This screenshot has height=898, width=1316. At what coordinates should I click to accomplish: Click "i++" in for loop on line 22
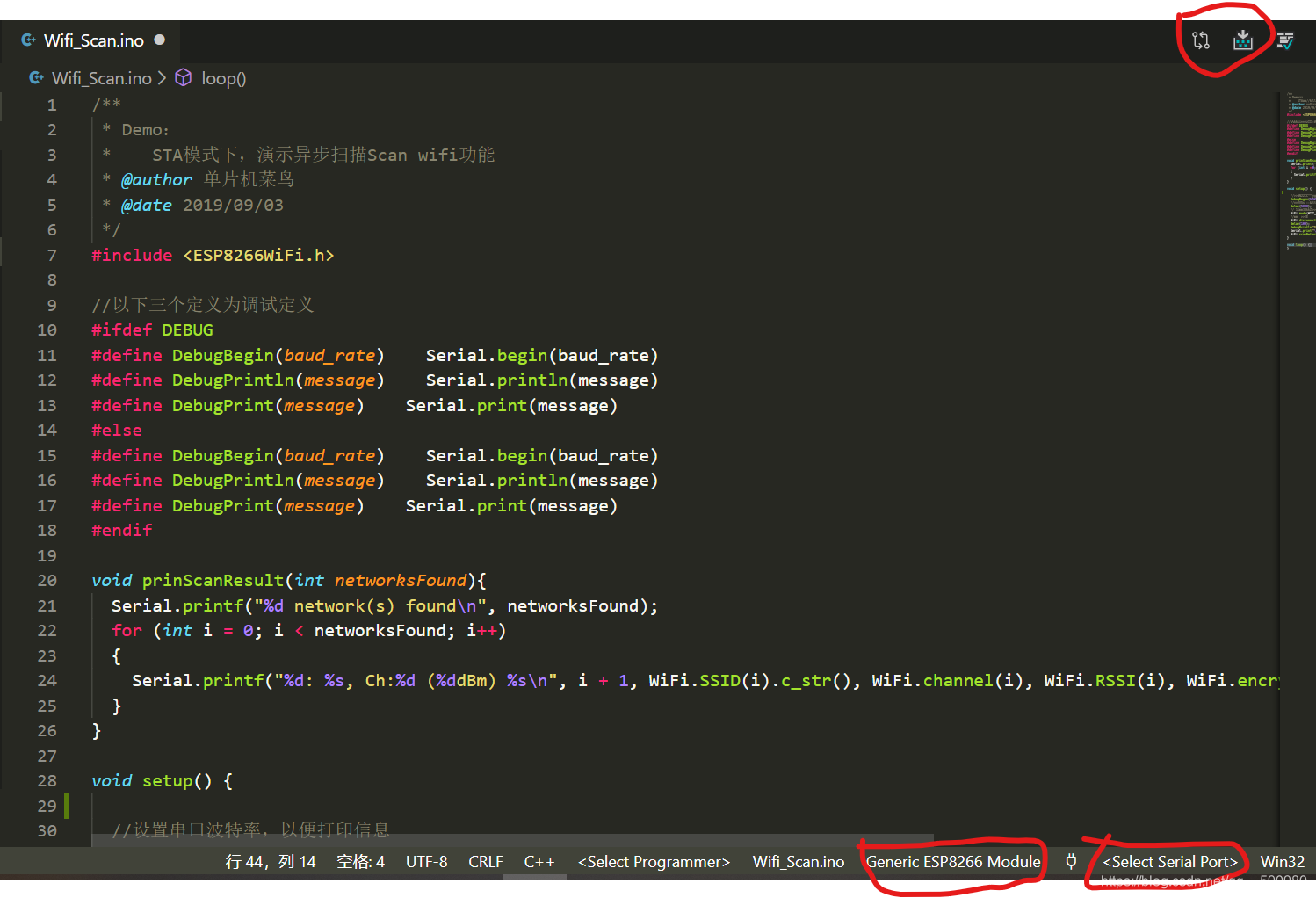[481, 630]
